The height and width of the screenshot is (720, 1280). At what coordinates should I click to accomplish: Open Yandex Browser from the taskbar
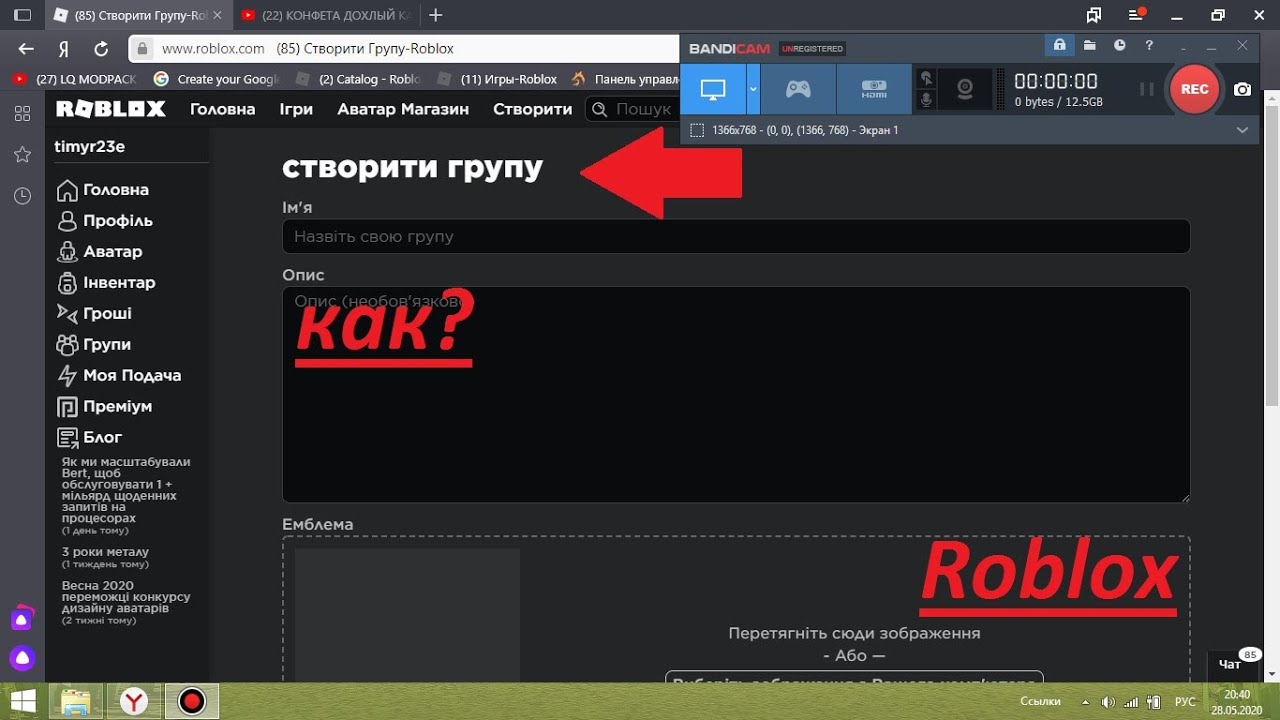pyautogui.click(x=134, y=701)
